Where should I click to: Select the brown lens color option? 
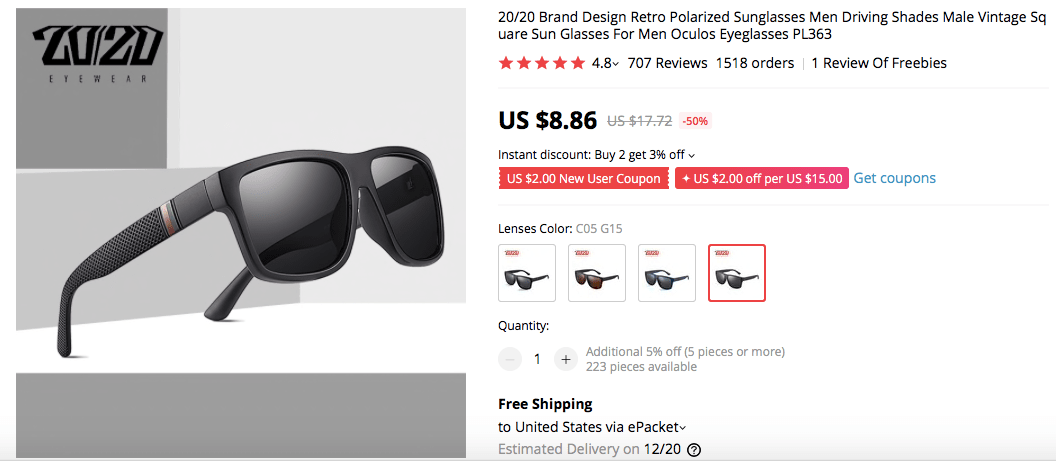[x=597, y=273]
